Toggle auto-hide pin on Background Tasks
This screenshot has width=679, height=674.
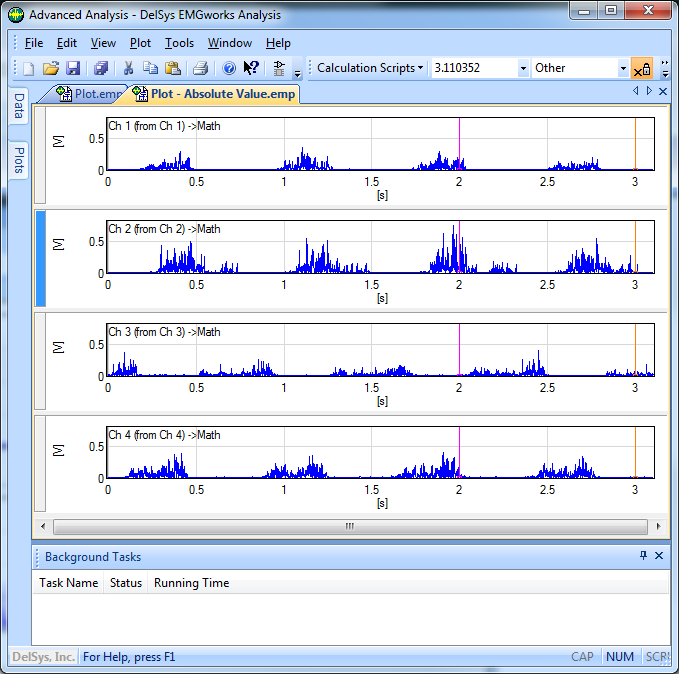[643, 556]
